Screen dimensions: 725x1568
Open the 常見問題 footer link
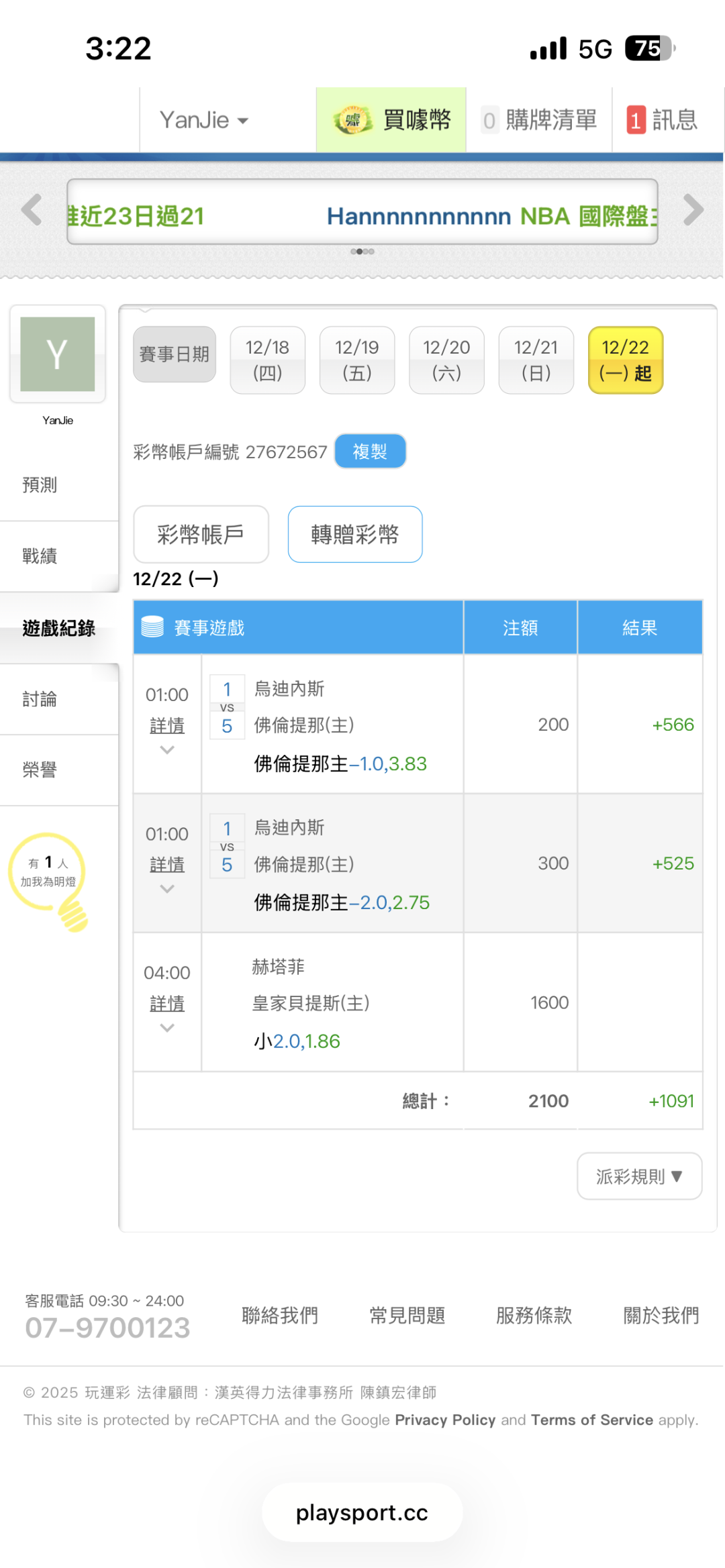[407, 1315]
